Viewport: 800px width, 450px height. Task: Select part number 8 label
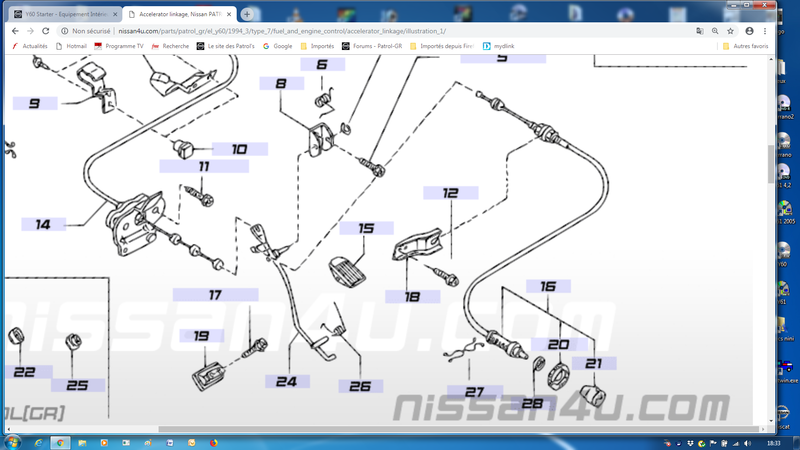point(282,83)
